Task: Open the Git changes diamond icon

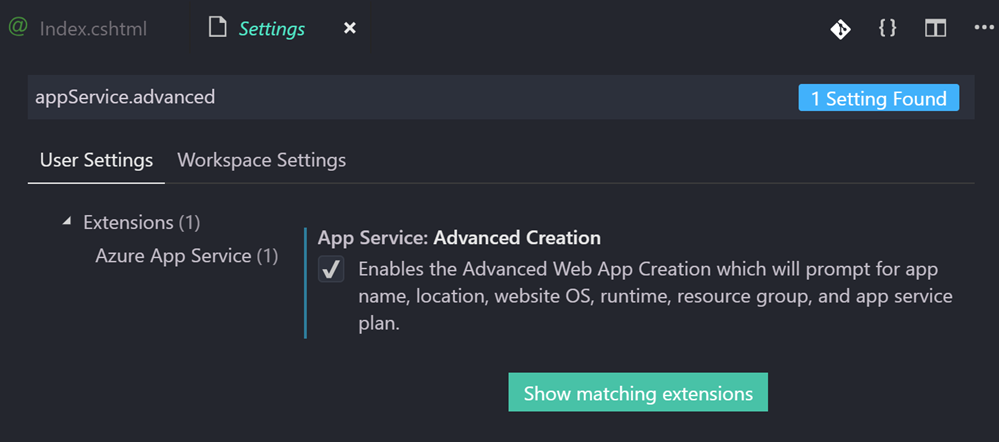Action: (x=841, y=29)
